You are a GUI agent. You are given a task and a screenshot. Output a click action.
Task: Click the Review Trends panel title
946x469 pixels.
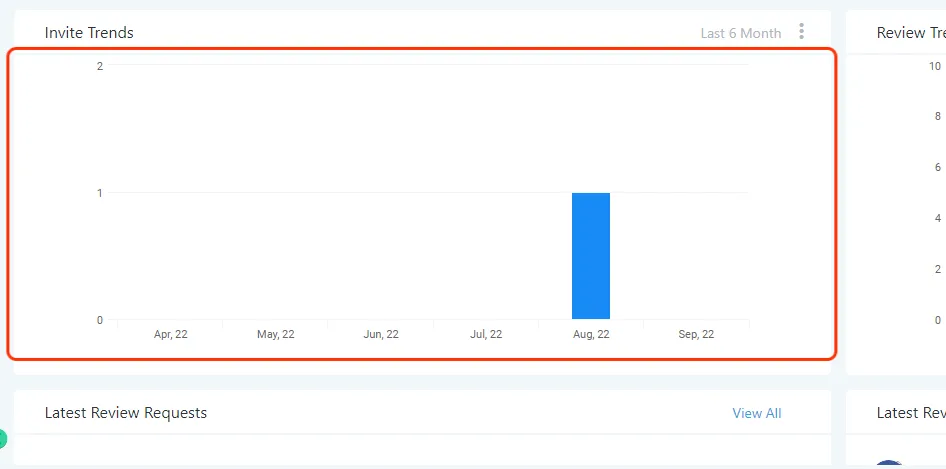pos(911,33)
